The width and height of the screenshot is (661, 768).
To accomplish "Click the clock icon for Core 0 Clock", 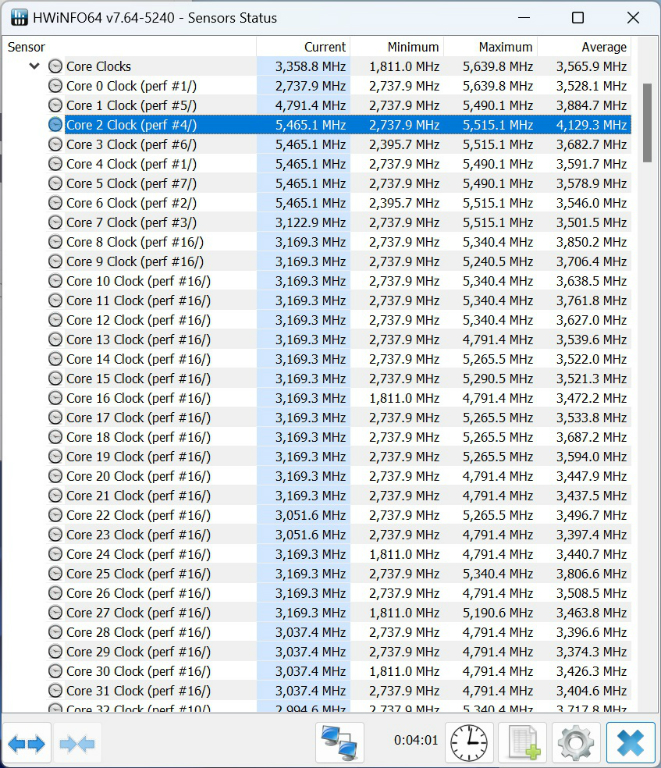I will tap(55, 86).
